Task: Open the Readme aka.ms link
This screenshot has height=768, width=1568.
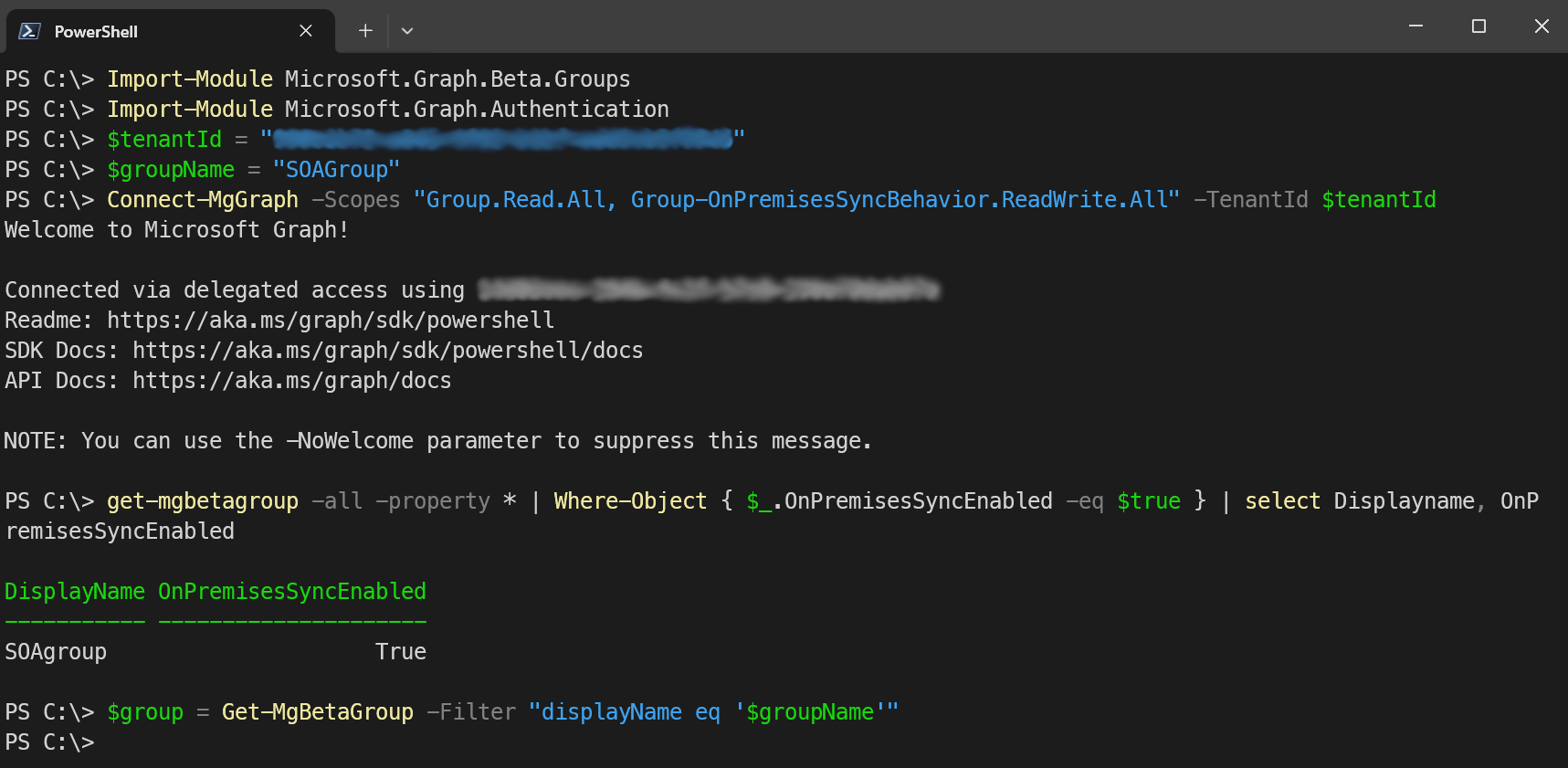Action: click(331, 321)
